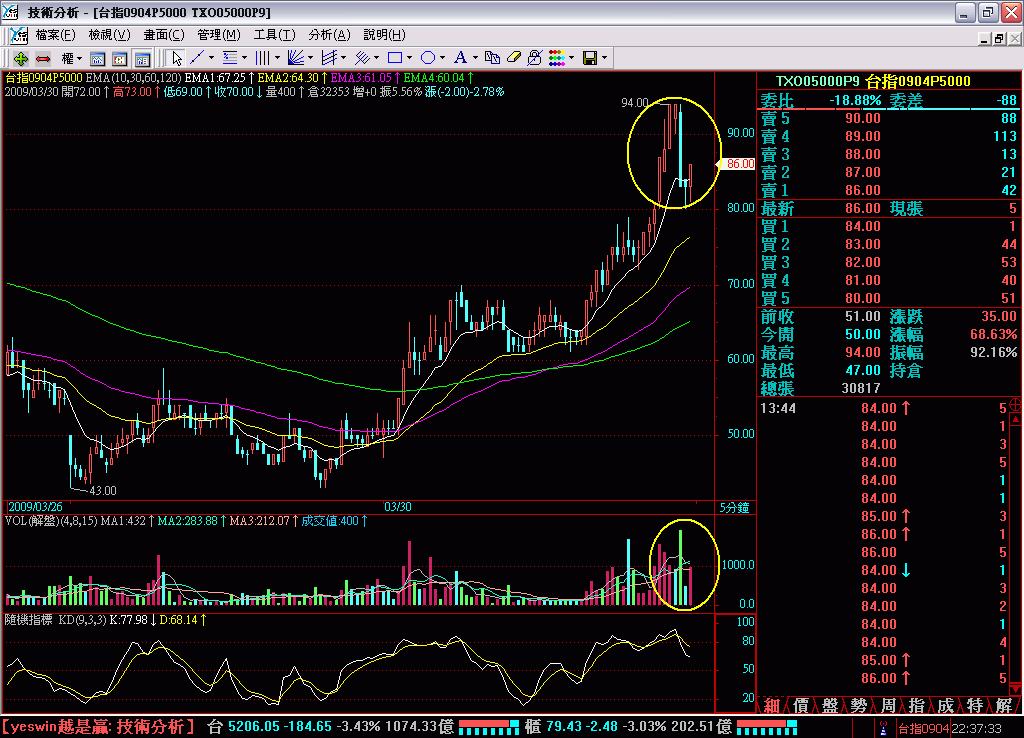Click the 委比 -18.88% header
Viewport: 1024px width, 738px height.
coord(820,101)
